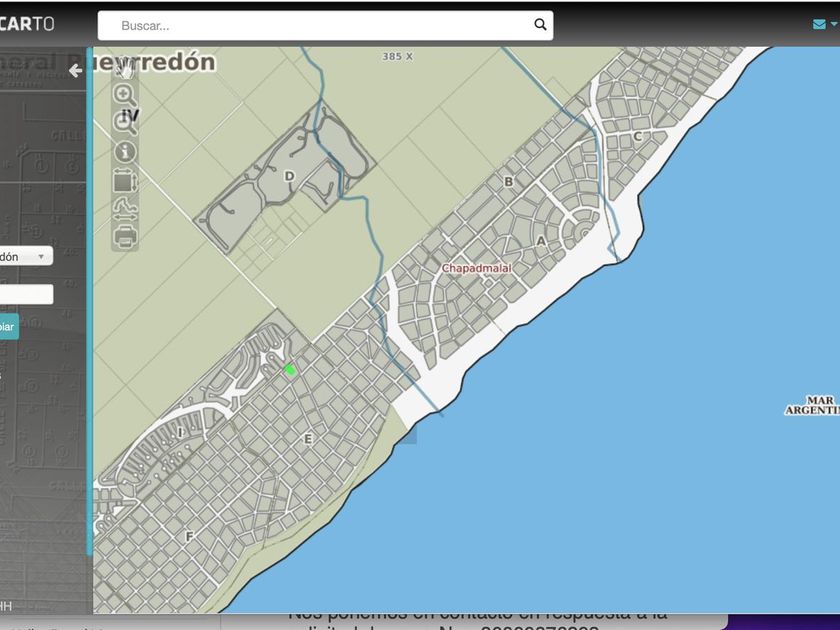
Task: Click the section C label on map
Action: [638, 137]
